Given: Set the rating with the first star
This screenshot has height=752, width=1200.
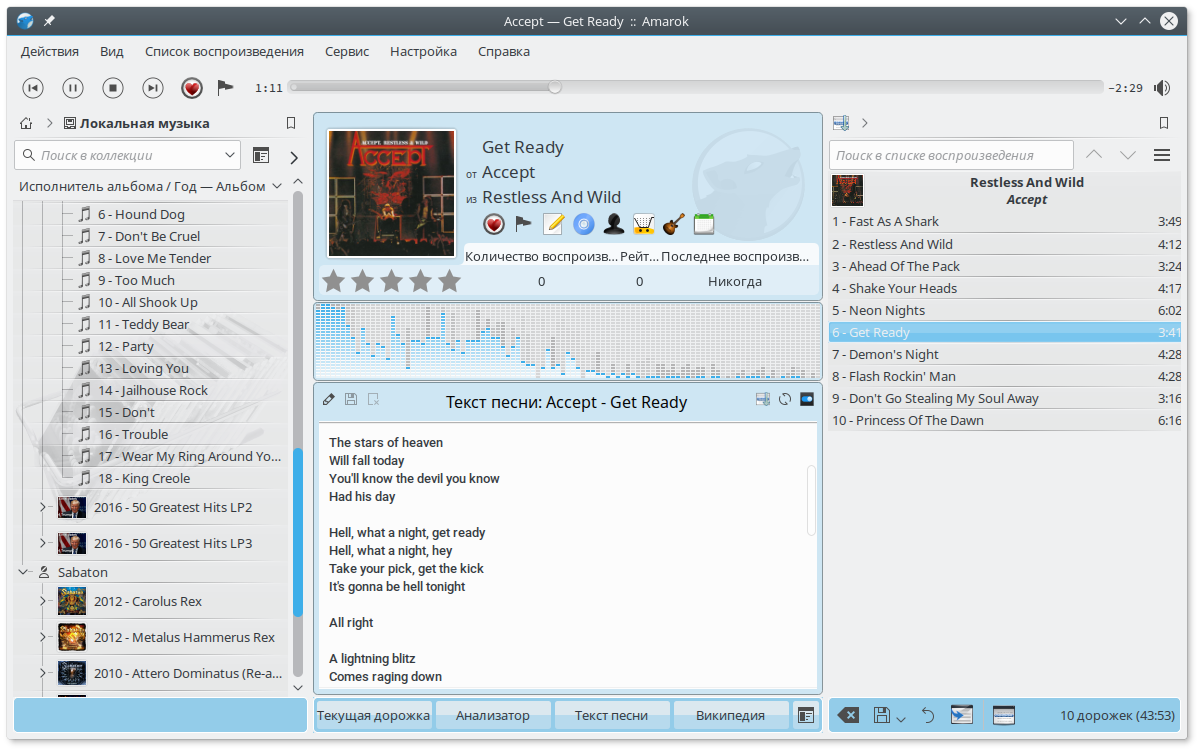Looking at the screenshot, I should [333, 281].
